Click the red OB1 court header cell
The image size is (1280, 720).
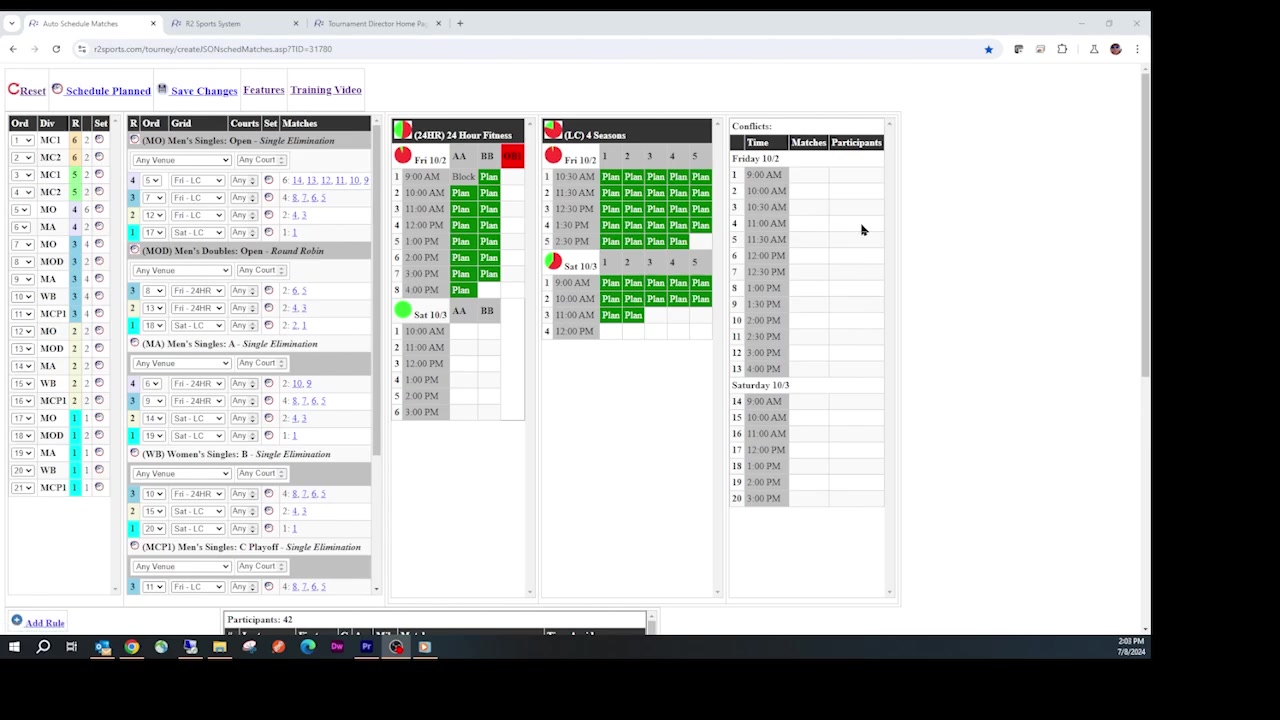click(512, 156)
